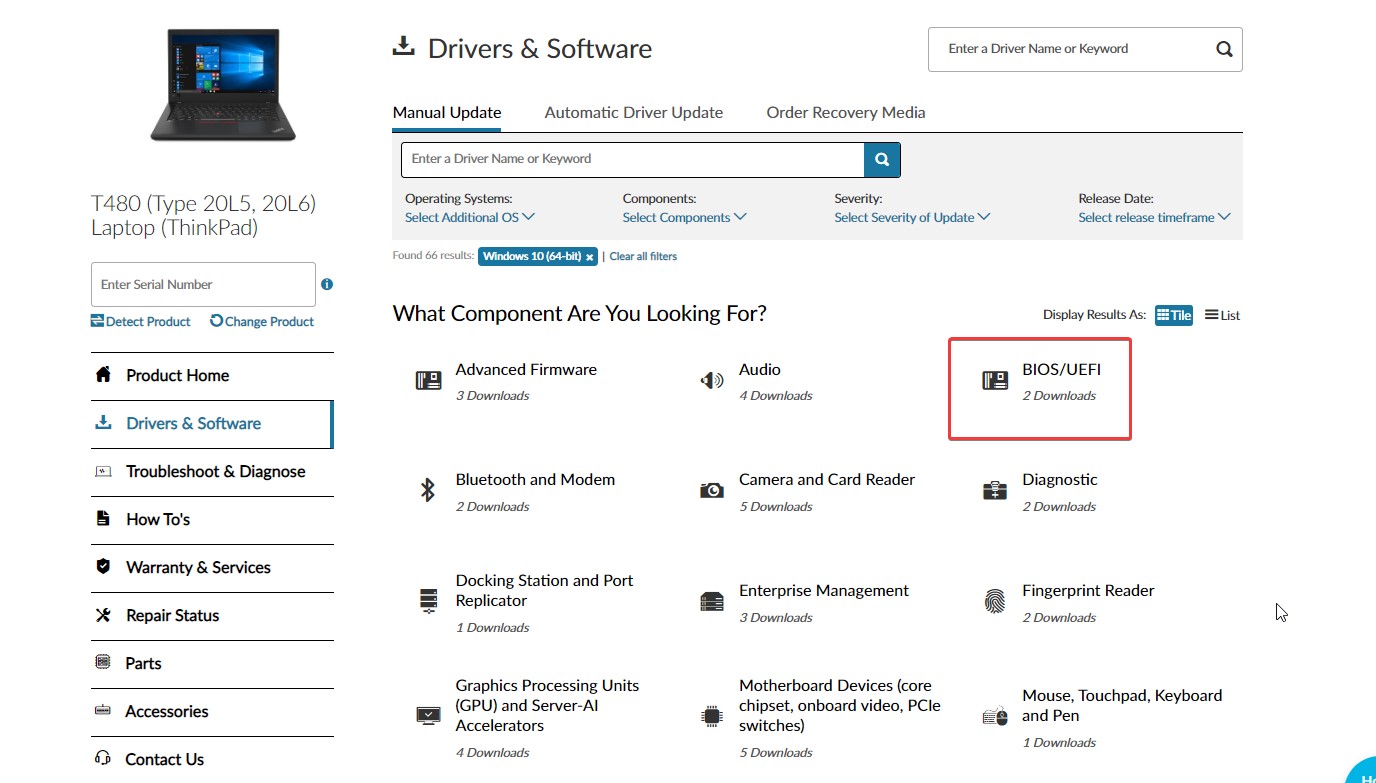The width and height of the screenshot is (1376, 783).
Task: Switch results display to Tile view
Action: click(1174, 315)
